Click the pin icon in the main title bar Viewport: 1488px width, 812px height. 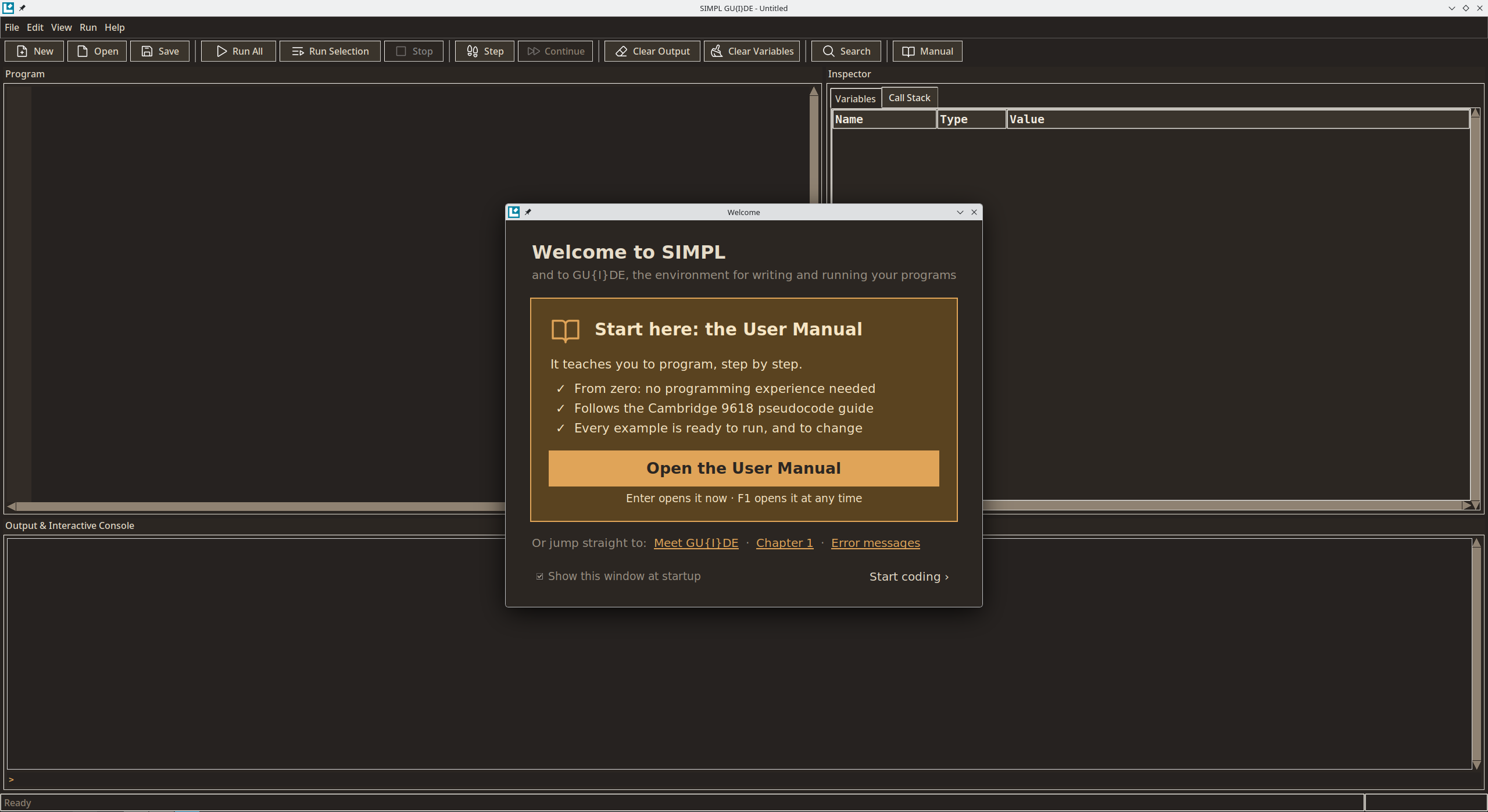coord(23,8)
